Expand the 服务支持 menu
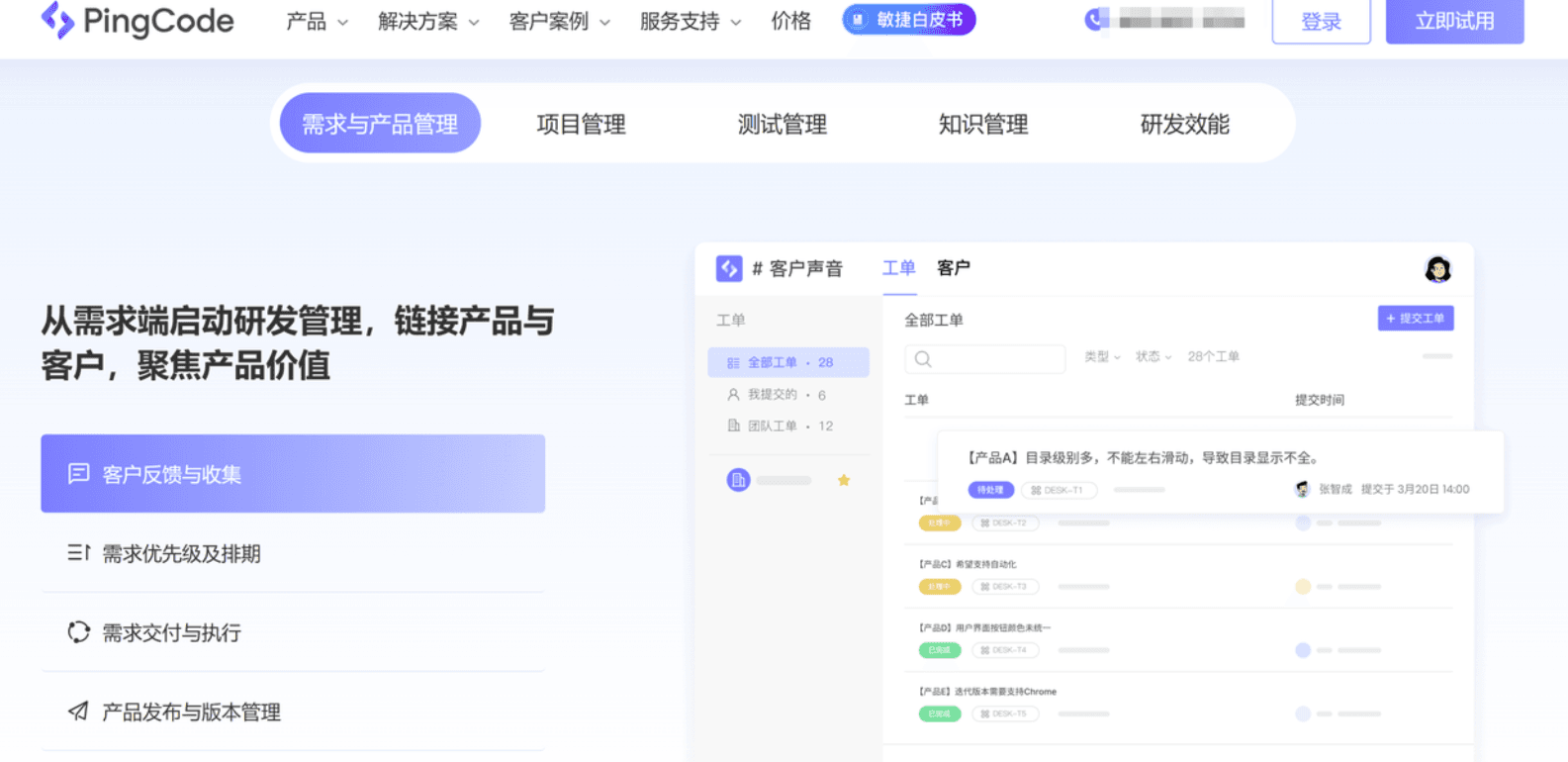The width and height of the screenshot is (1568, 762). click(690, 21)
